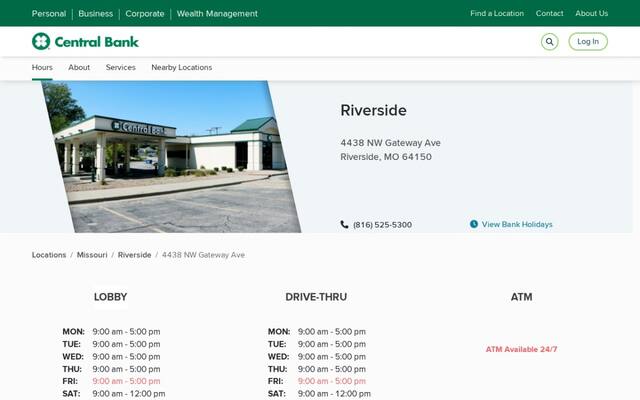Image resolution: width=640 pixels, height=400 pixels.
Task: Click the 4438 NW Gateway Ave breadcrumb text
Action: pyautogui.click(x=203, y=255)
